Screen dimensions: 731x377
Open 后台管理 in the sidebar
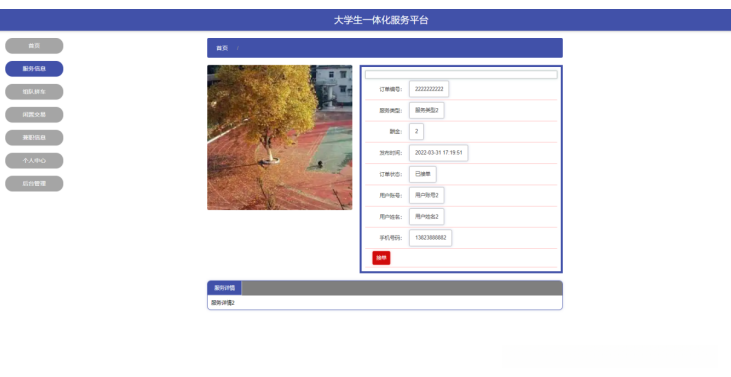click(x=34, y=184)
